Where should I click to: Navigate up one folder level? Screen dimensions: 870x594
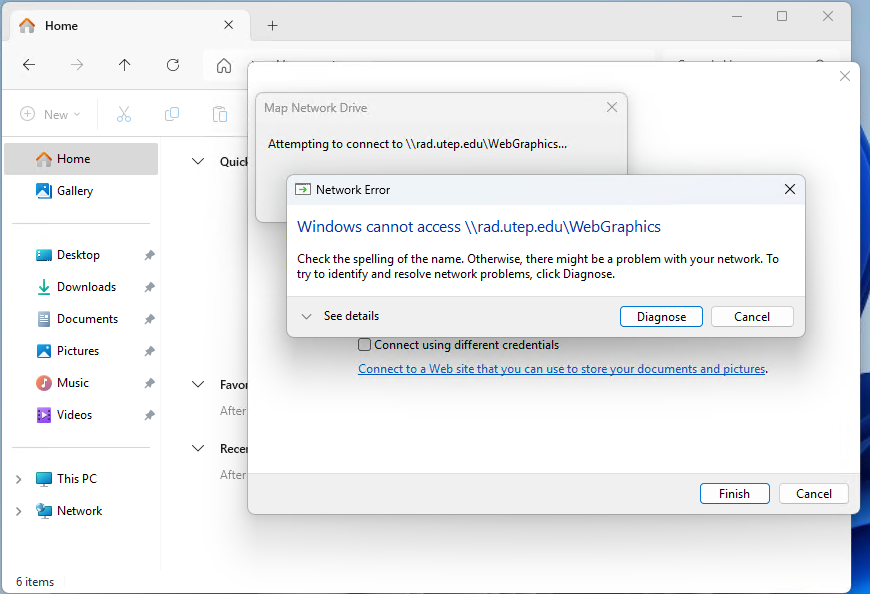[125, 65]
